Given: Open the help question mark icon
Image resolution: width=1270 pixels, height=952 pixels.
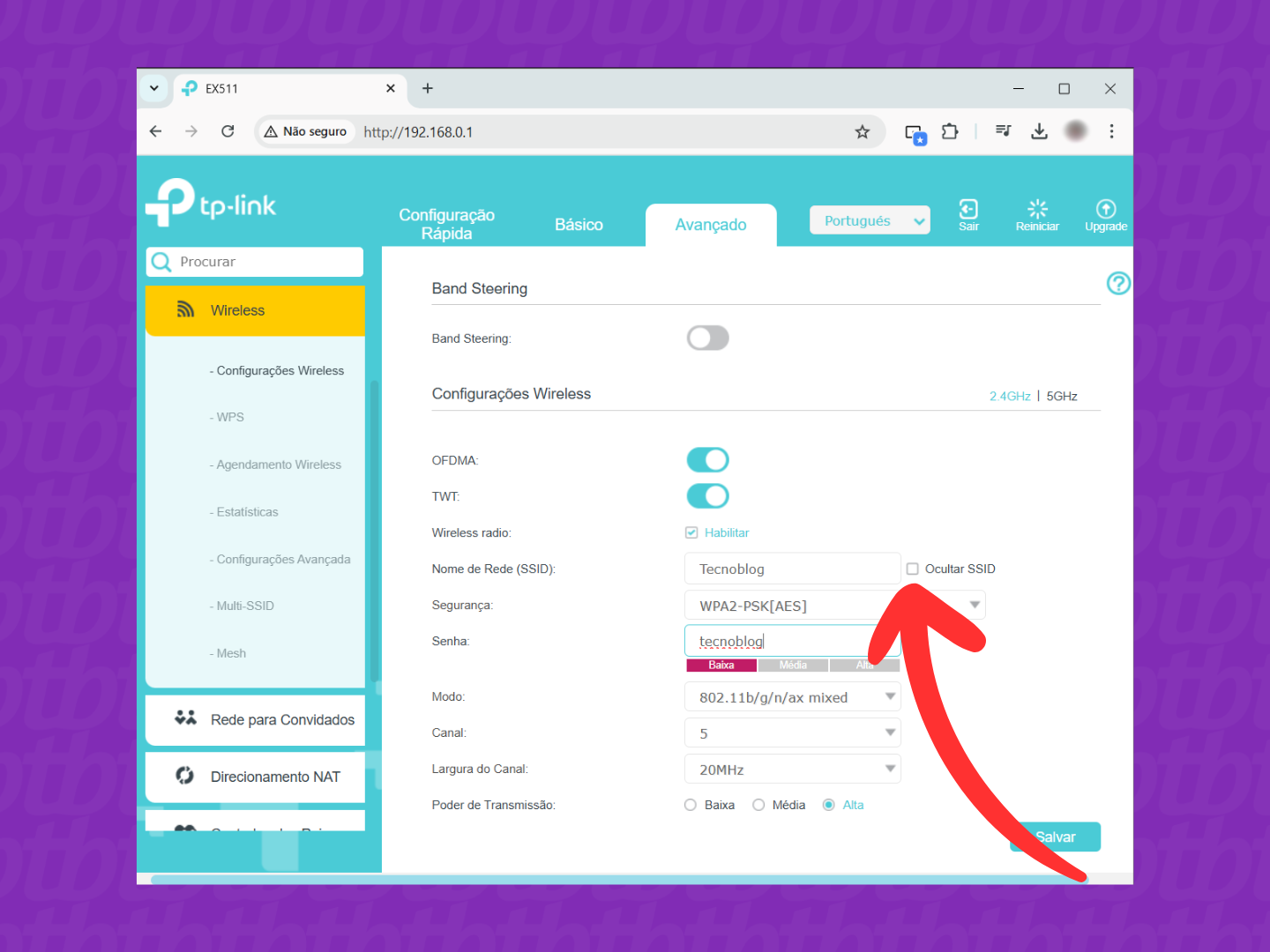Looking at the screenshot, I should click(x=1117, y=284).
